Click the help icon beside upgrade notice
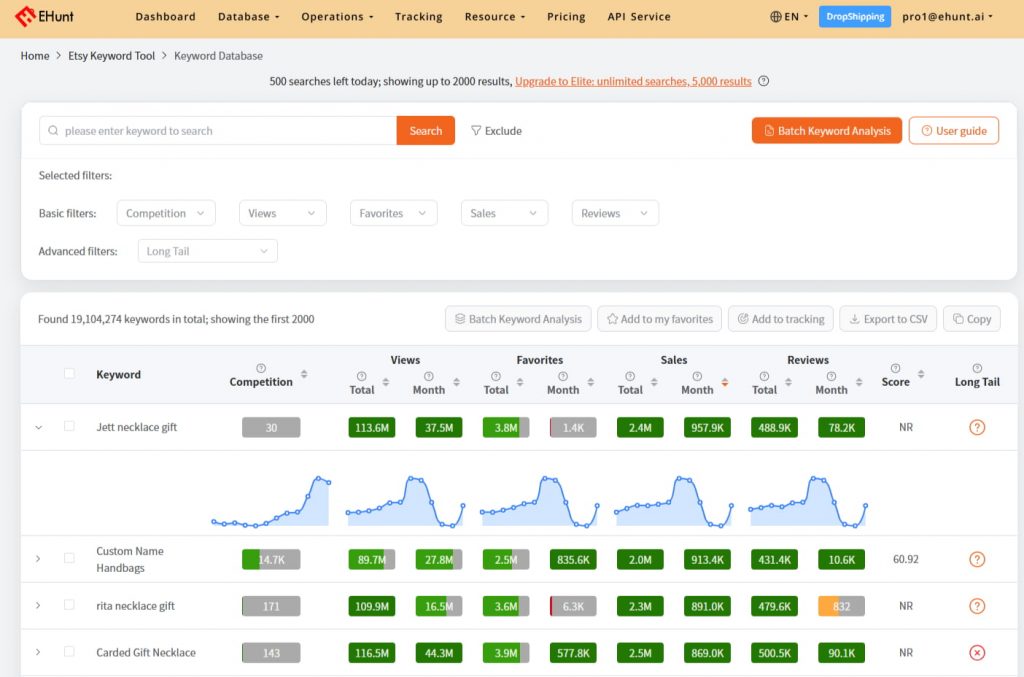Image resolution: width=1024 pixels, height=677 pixels. coord(763,81)
